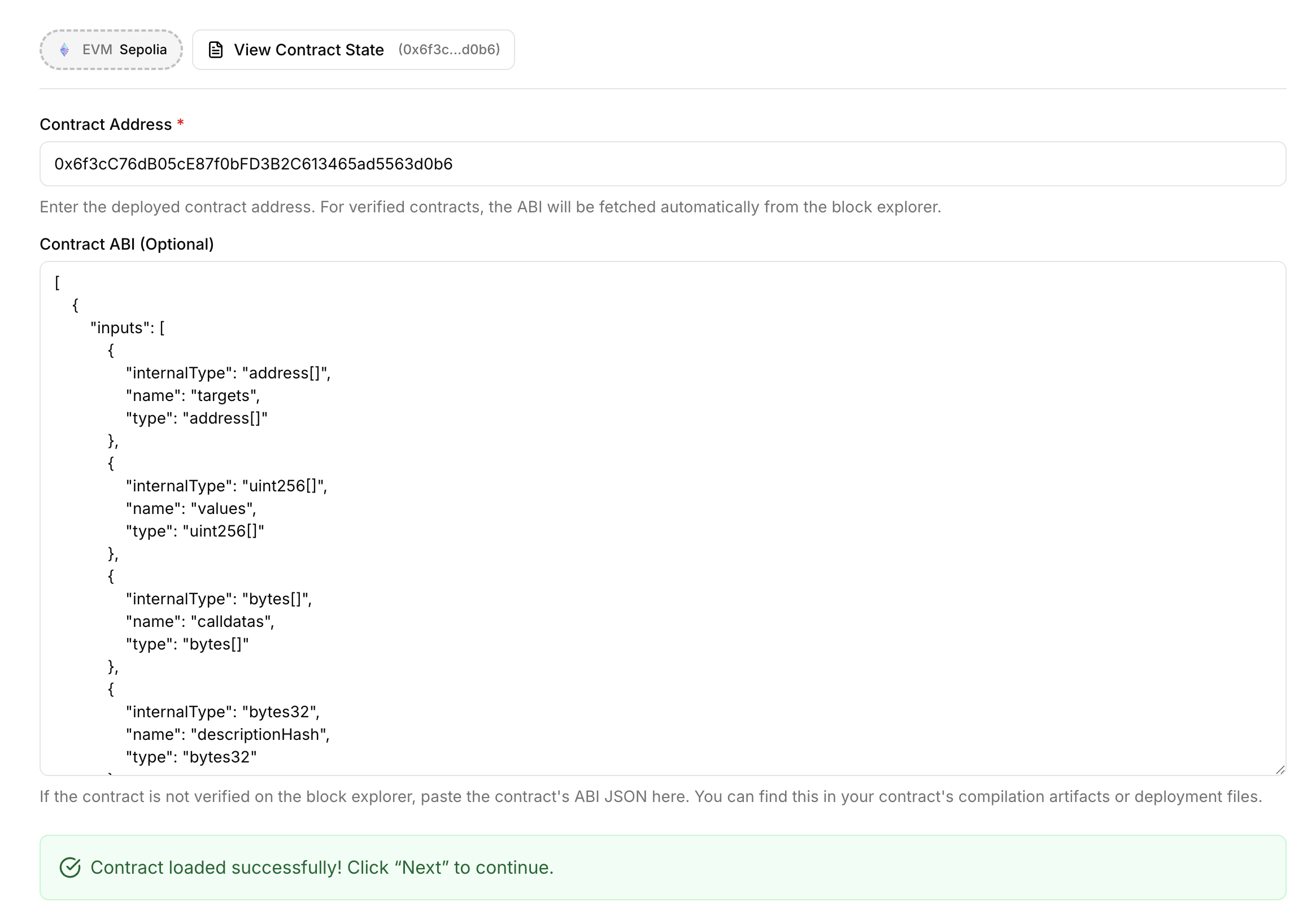Image resolution: width=1316 pixels, height=924 pixels.
Task: Click the Contract ABI (Optional) label
Action: (127, 244)
